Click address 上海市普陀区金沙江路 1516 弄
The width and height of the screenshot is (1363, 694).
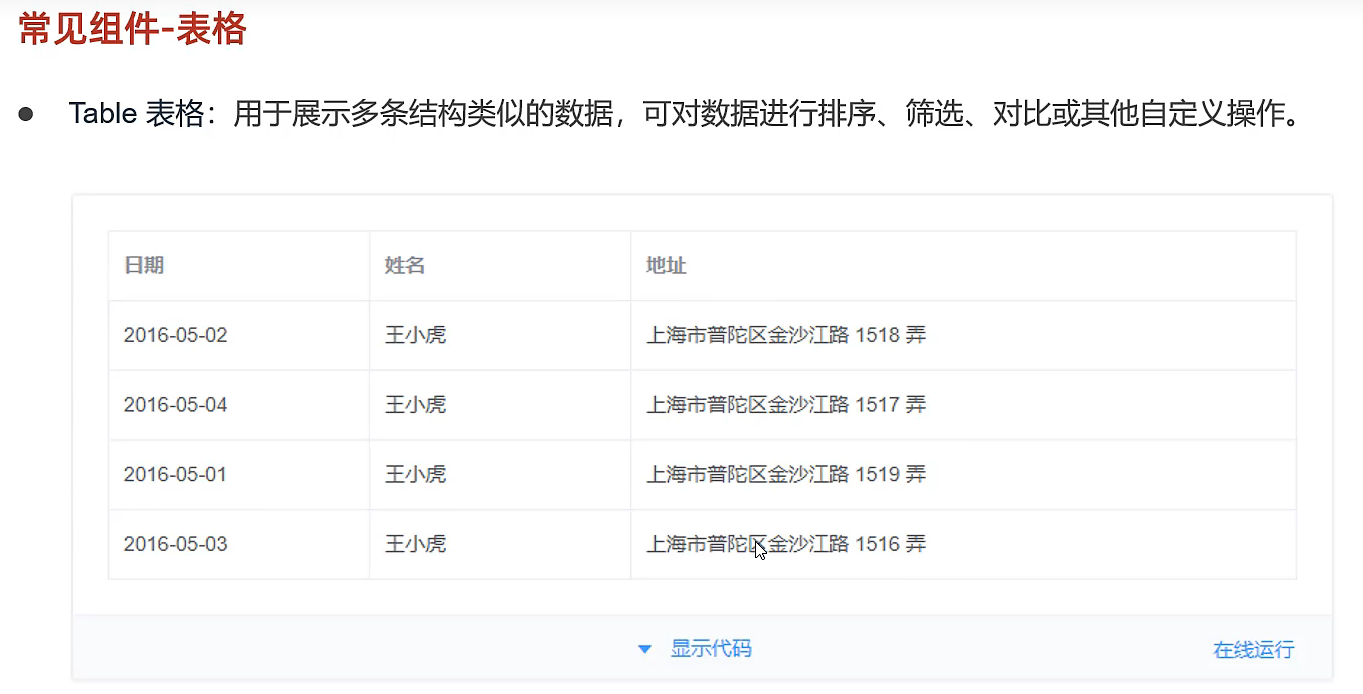(786, 544)
